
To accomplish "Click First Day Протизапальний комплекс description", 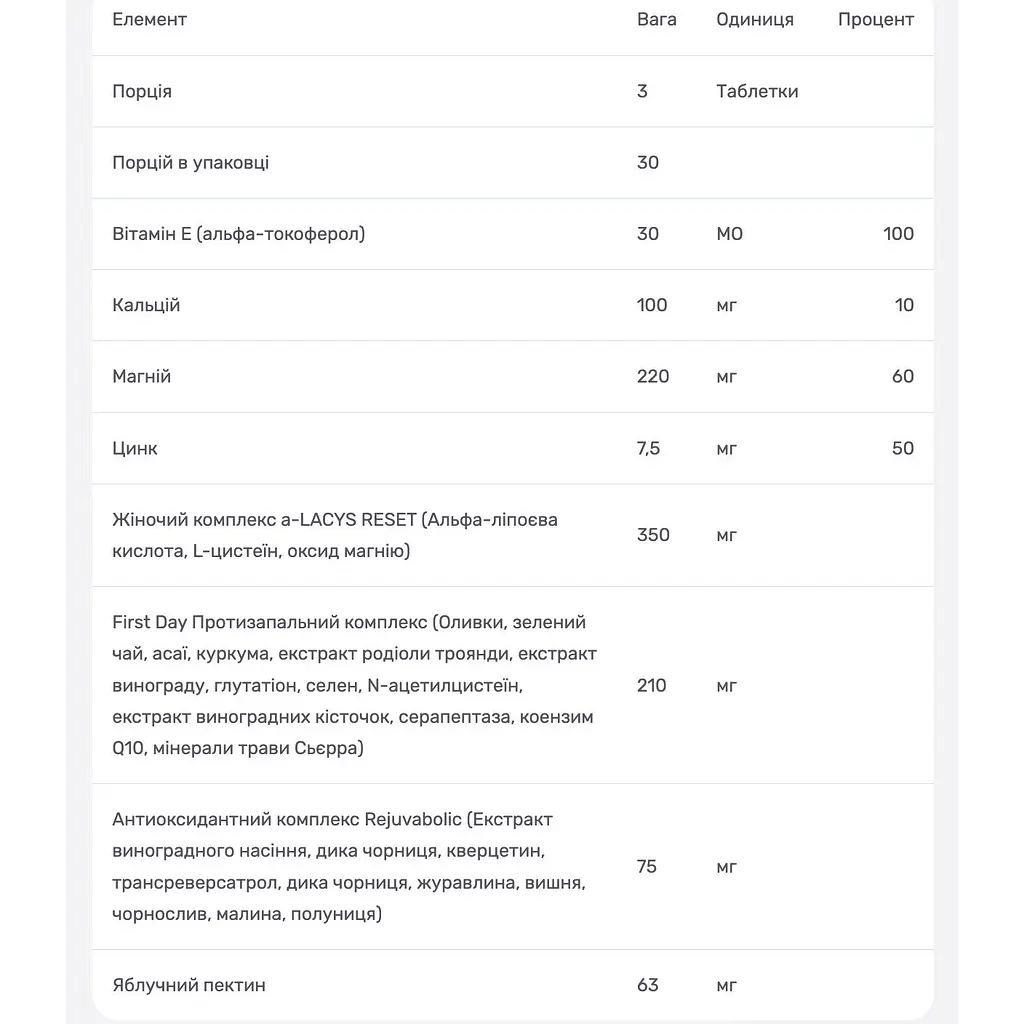I will (x=354, y=685).
